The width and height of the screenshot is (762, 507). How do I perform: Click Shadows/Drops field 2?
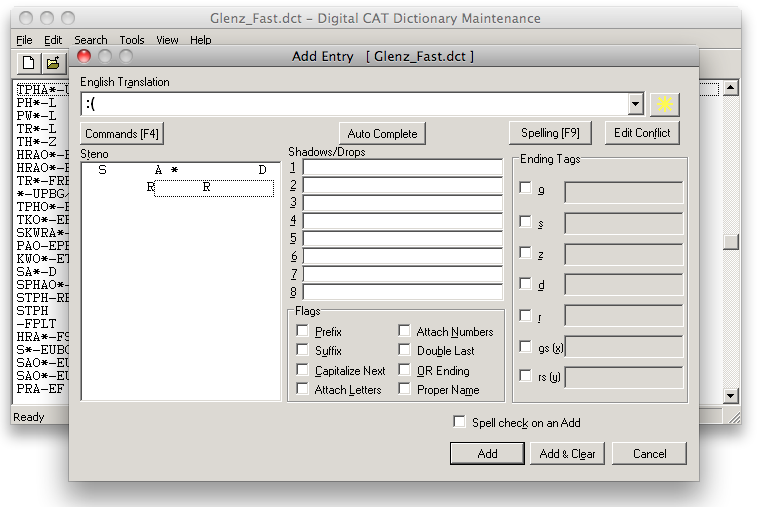pos(403,185)
